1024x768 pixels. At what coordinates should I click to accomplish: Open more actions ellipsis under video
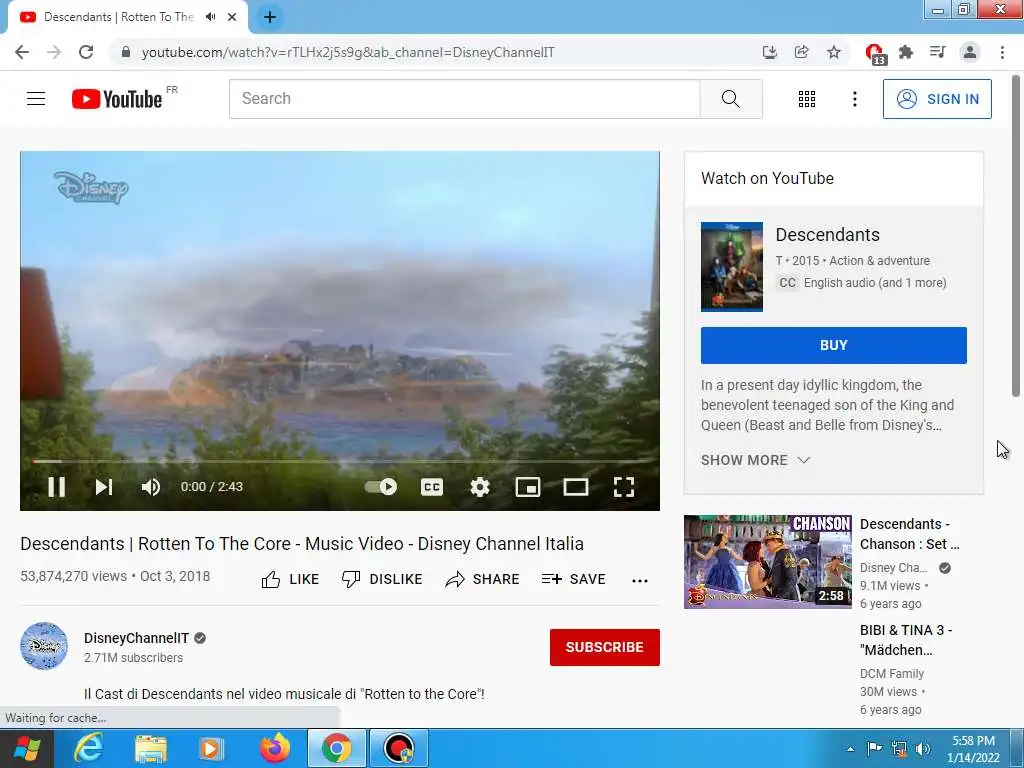tap(640, 580)
